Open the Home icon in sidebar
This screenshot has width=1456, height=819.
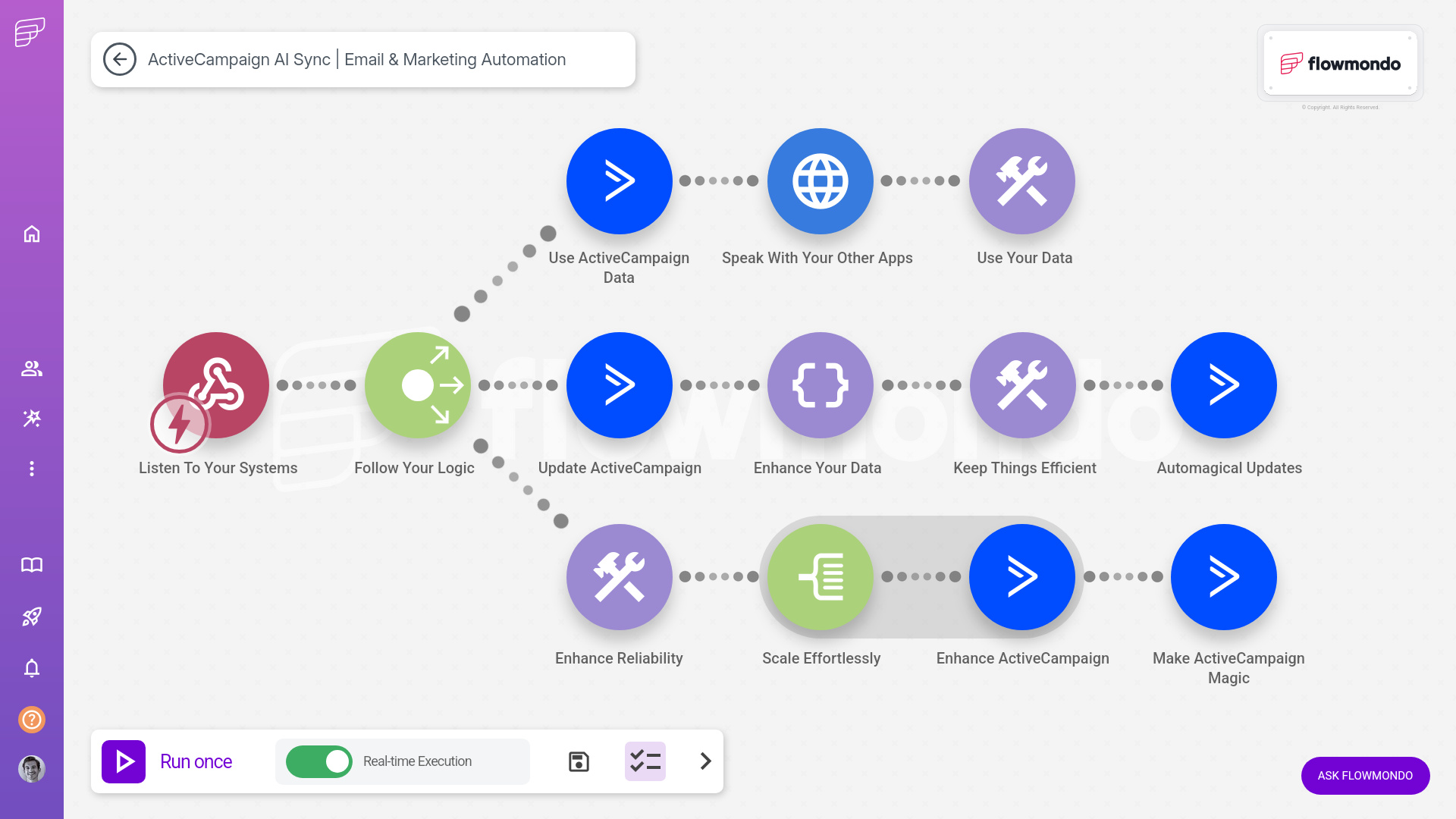click(32, 234)
